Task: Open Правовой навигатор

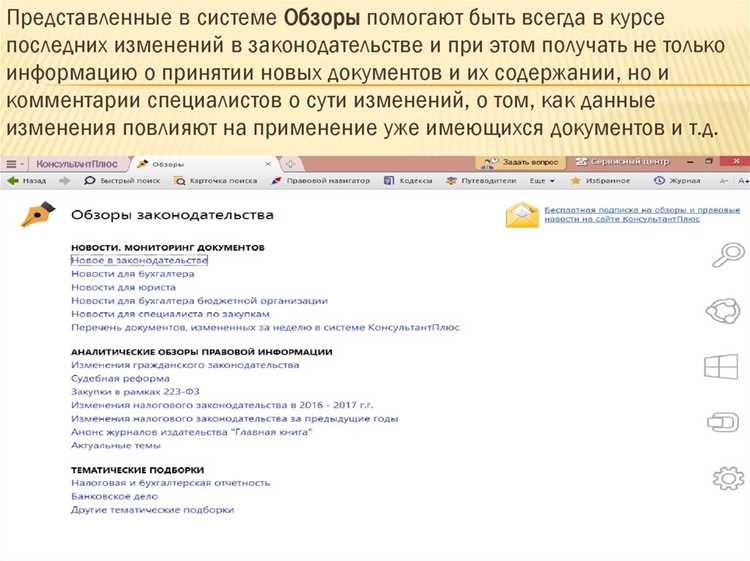Action: [x=320, y=181]
